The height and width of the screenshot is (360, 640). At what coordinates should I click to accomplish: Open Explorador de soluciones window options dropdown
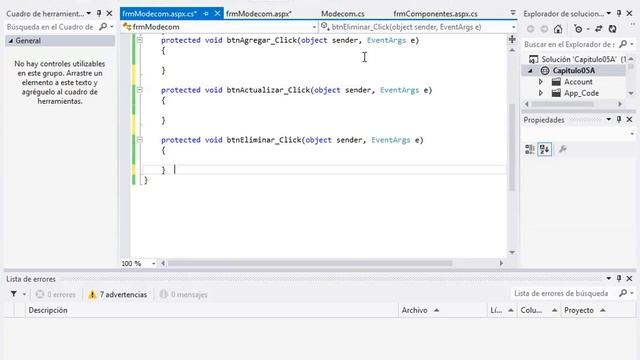click(x=609, y=13)
